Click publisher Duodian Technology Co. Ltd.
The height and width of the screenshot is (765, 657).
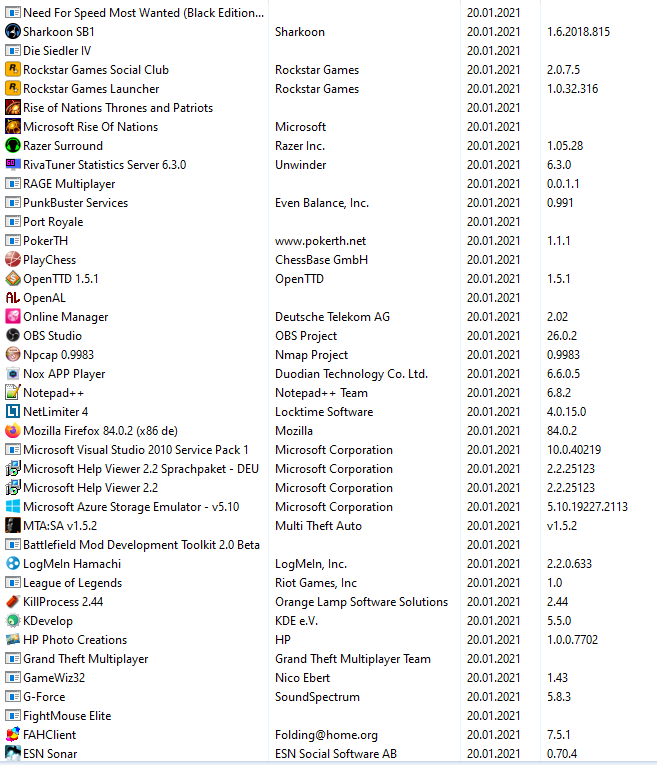point(352,374)
